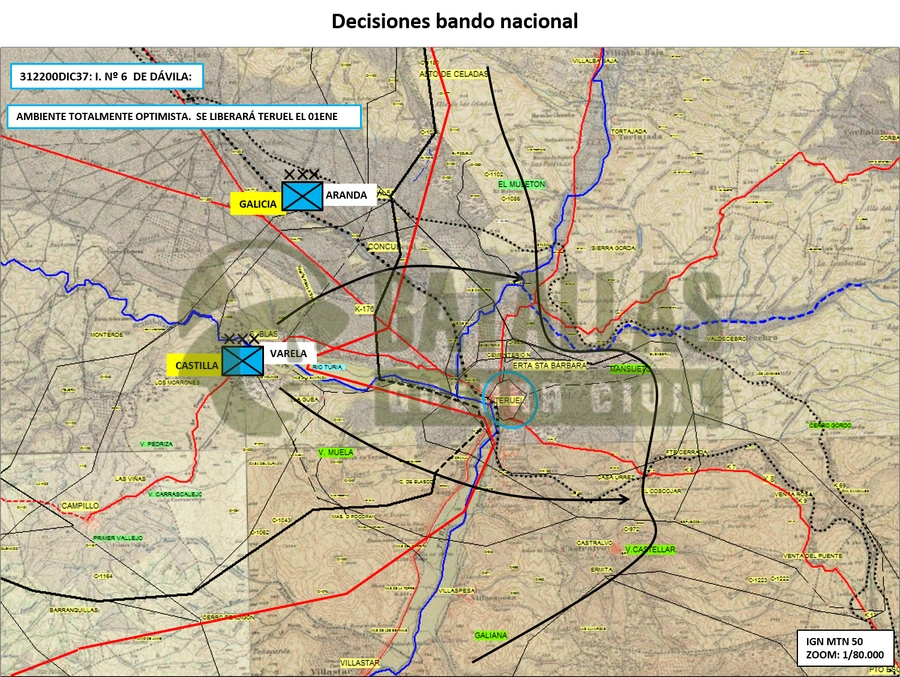Viewport: 900px width, 677px height.
Task: Select the VILLASTAR label
Action: [x=360, y=663]
